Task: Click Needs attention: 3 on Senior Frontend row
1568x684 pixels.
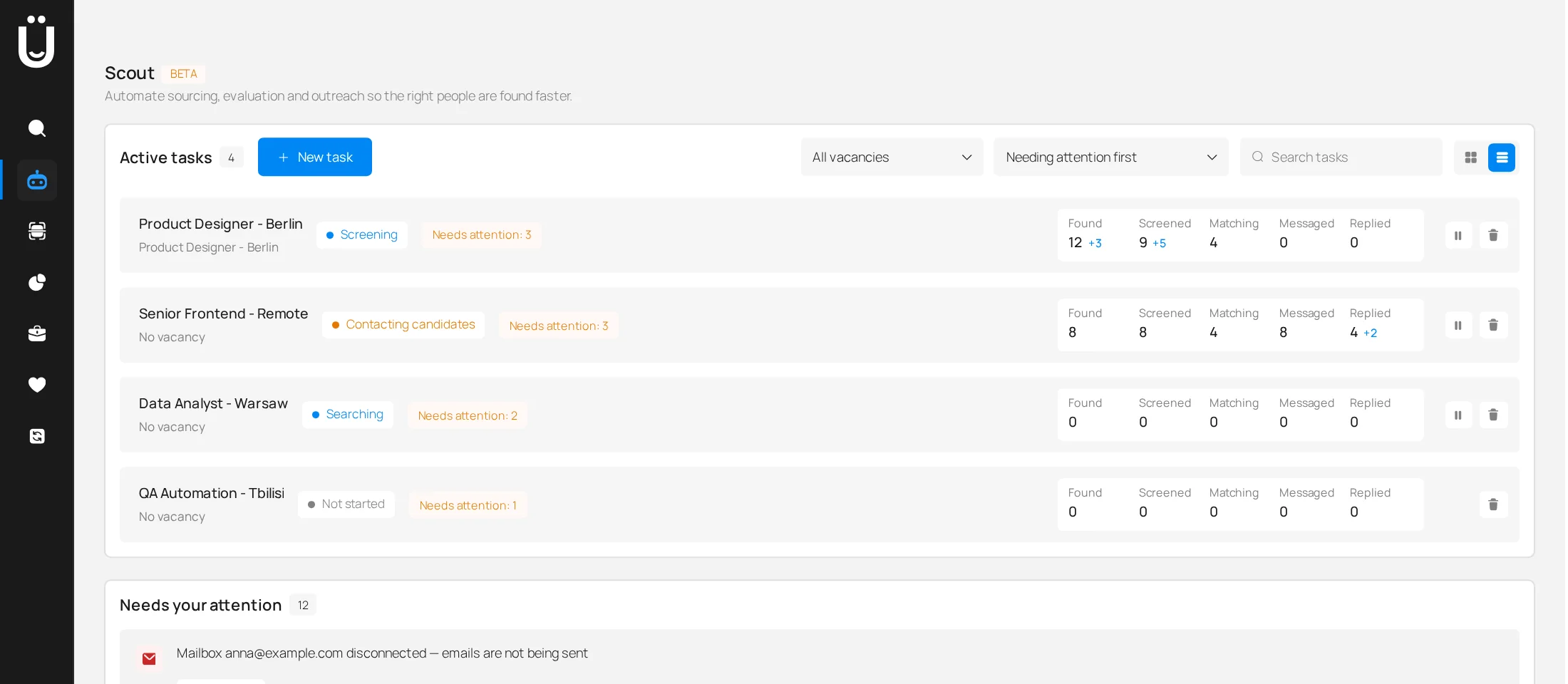Action: click(x=559, y=326)
